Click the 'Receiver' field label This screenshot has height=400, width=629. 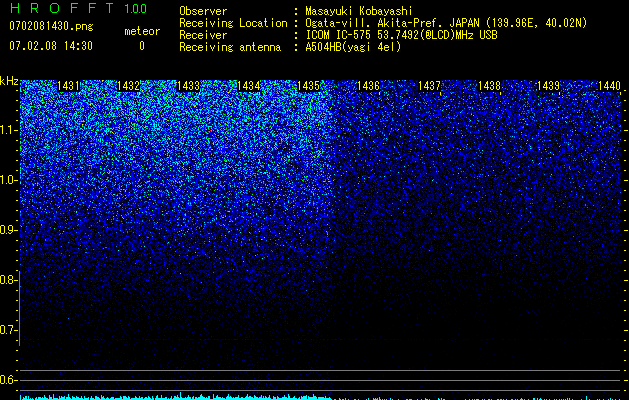point(203,35)
